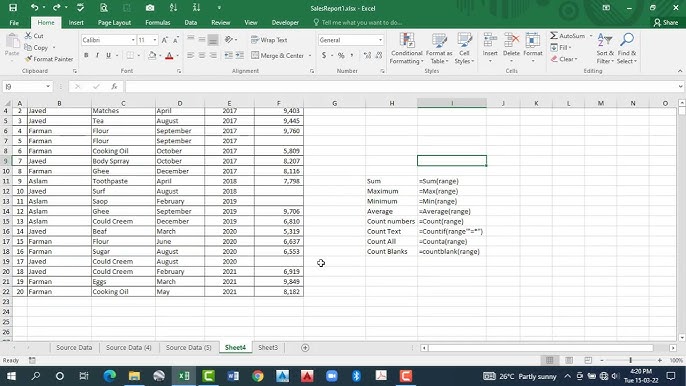The image size is (686, 386).
Task: Sort descending from Quick Access toolbar
Action: 196,7
